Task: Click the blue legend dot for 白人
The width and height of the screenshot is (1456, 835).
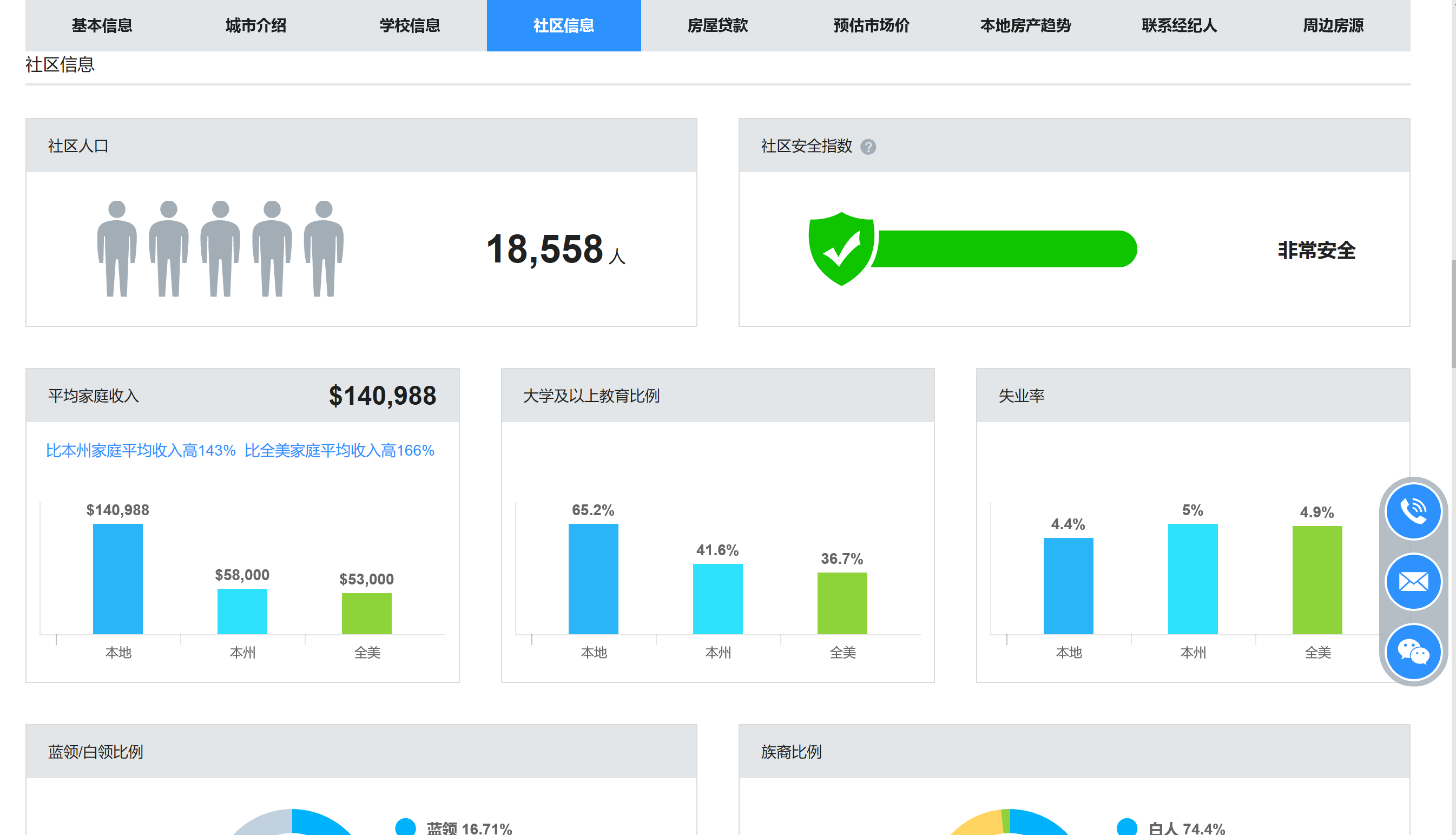Action: tap(1127, 827)
